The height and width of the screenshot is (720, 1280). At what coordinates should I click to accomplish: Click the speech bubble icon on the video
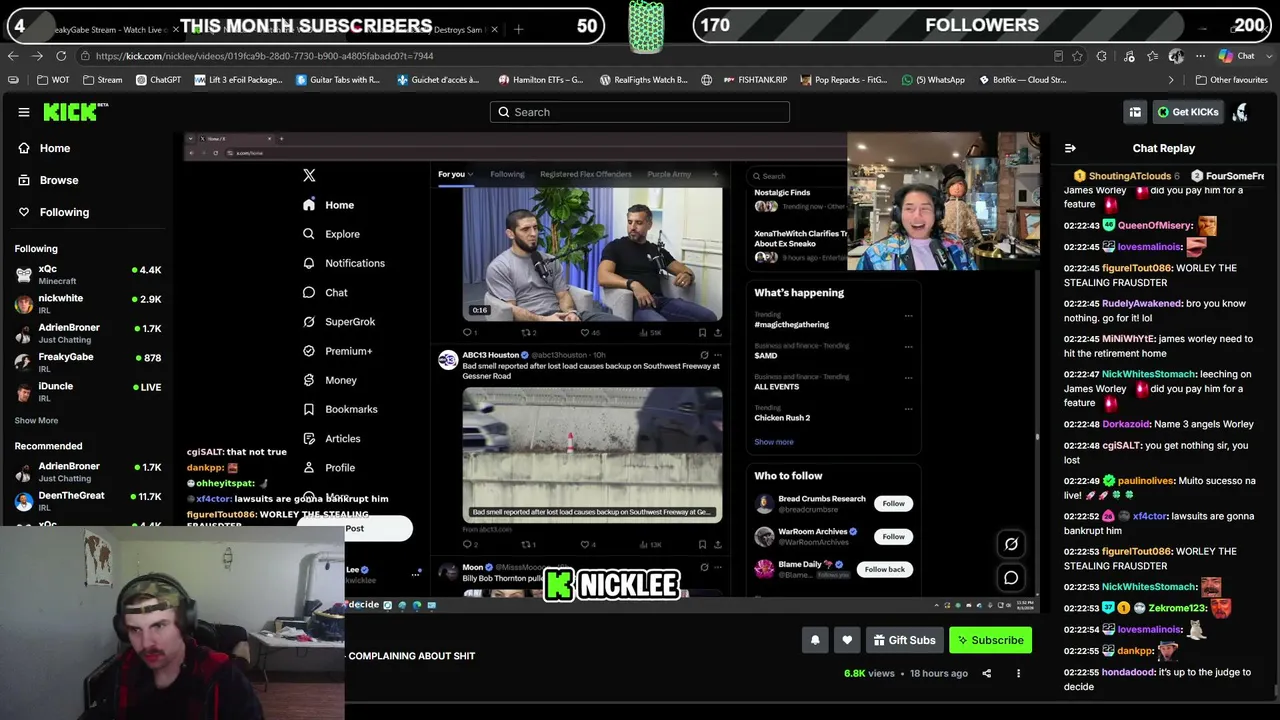click(x=1011, y=577)
